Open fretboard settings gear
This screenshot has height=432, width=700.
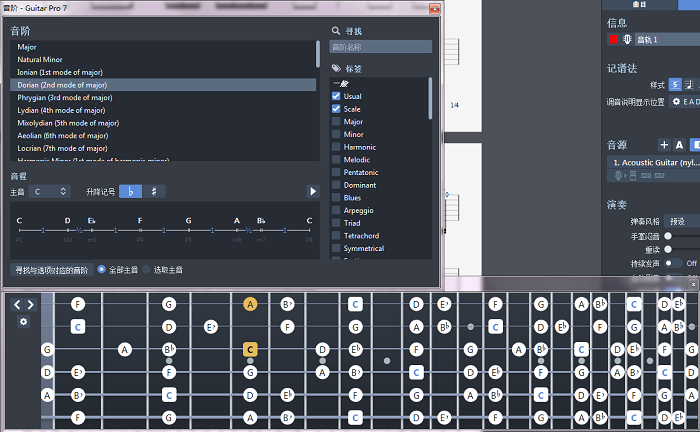[24, 322]
